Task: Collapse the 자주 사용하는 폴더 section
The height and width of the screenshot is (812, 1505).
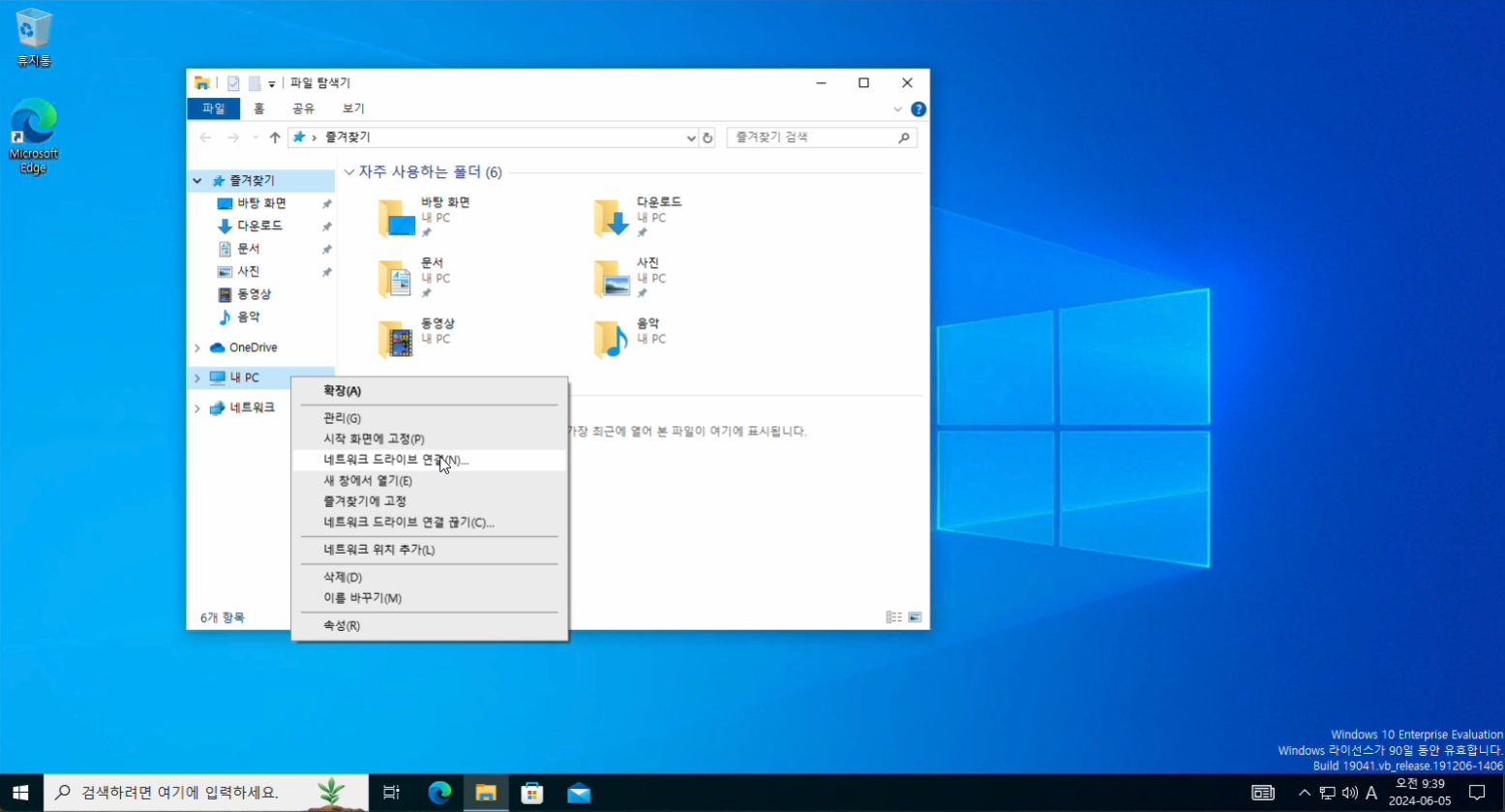Action: pos(349,172)
